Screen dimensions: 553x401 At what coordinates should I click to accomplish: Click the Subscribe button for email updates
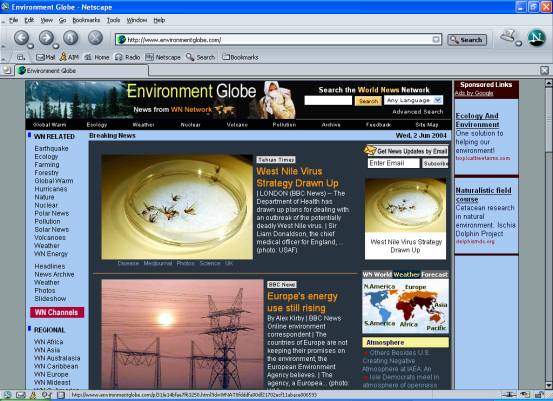(435, 163)
